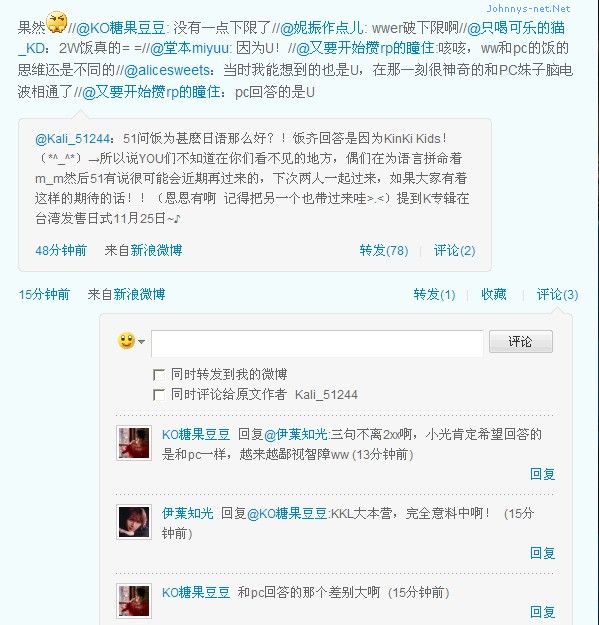The image size is (599, 625).
Task: Open first KO糖果豆豆 commenter avatar
Action: click(134, 443)
